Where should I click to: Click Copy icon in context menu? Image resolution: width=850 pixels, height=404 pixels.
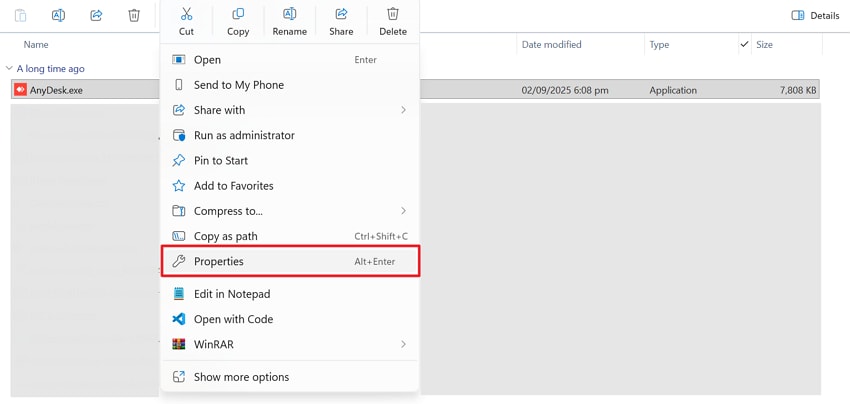[237, 14]
